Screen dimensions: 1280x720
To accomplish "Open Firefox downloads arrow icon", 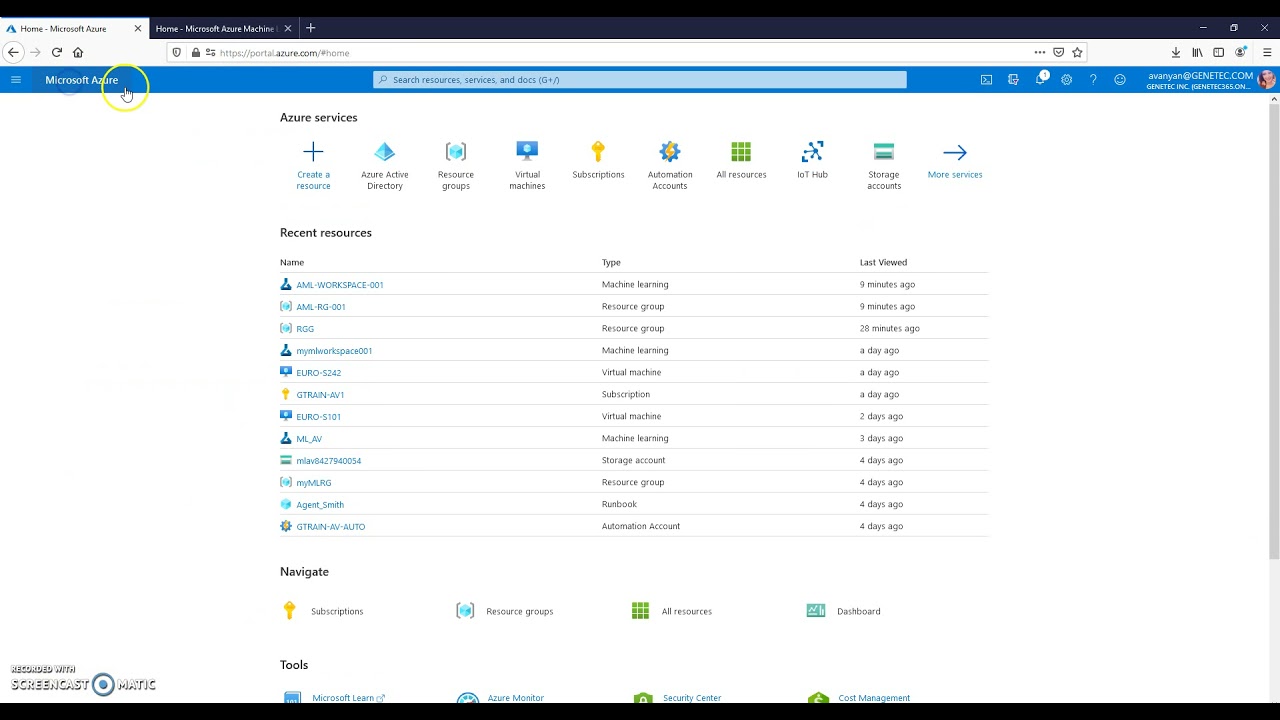I will click(x=1176, y=53).
